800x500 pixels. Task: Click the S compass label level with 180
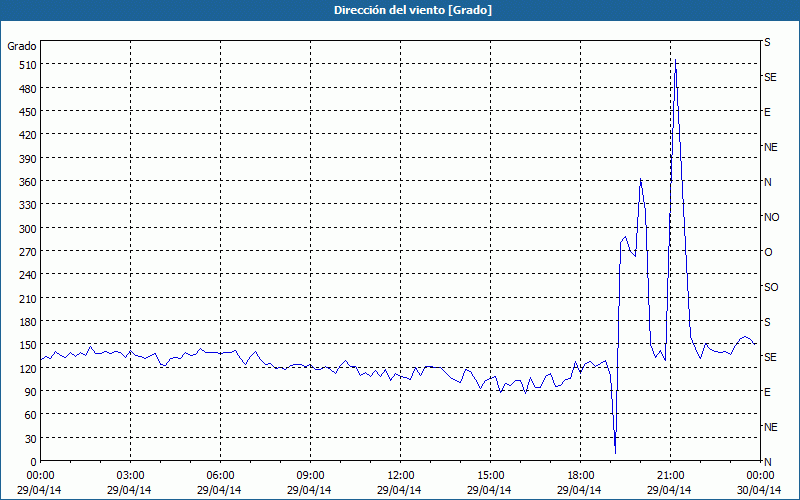(x=767, y=322)
